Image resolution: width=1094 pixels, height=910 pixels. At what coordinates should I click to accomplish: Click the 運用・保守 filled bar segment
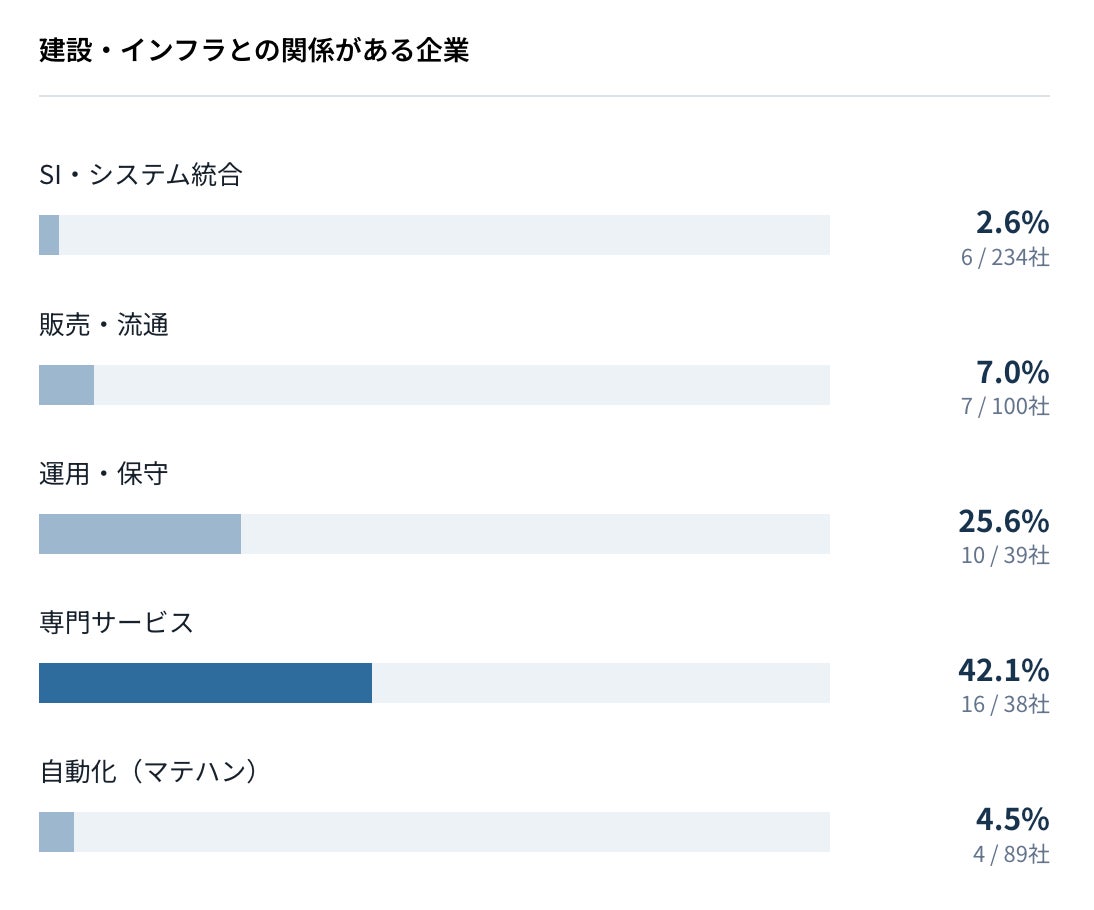click(140, 534)
